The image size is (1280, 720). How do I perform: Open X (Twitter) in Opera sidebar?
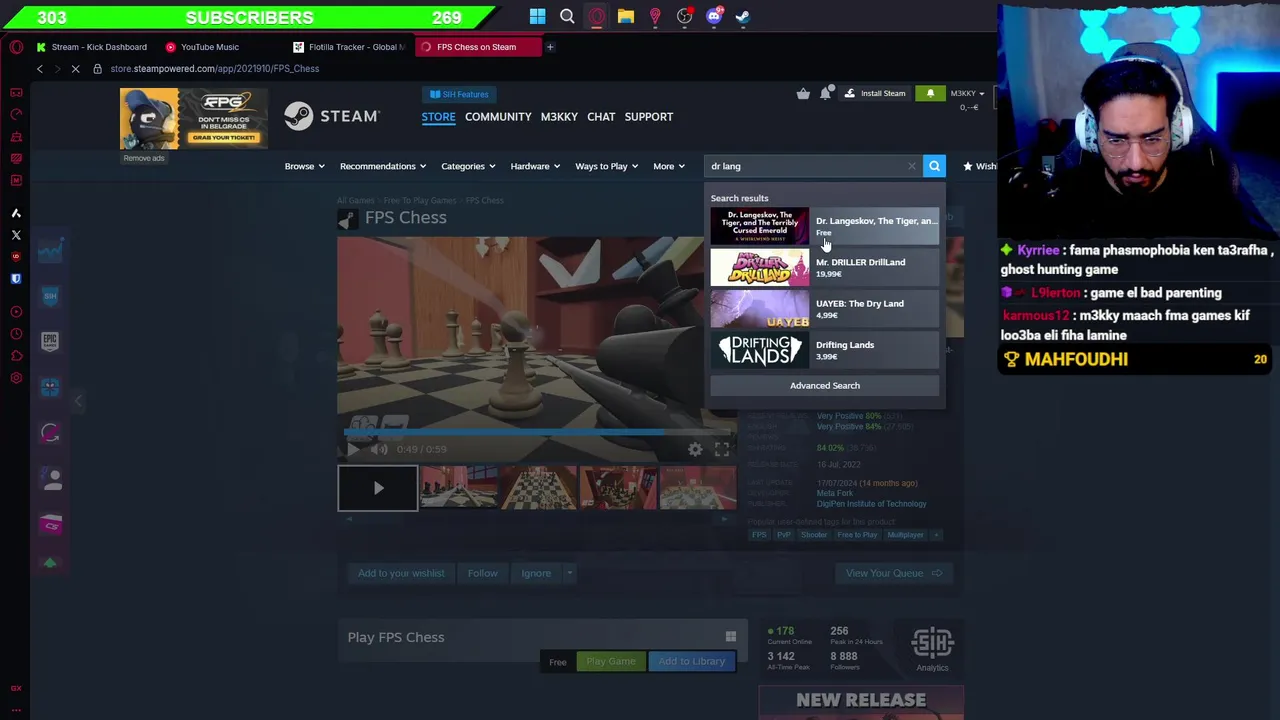click(x=16, y=235)
